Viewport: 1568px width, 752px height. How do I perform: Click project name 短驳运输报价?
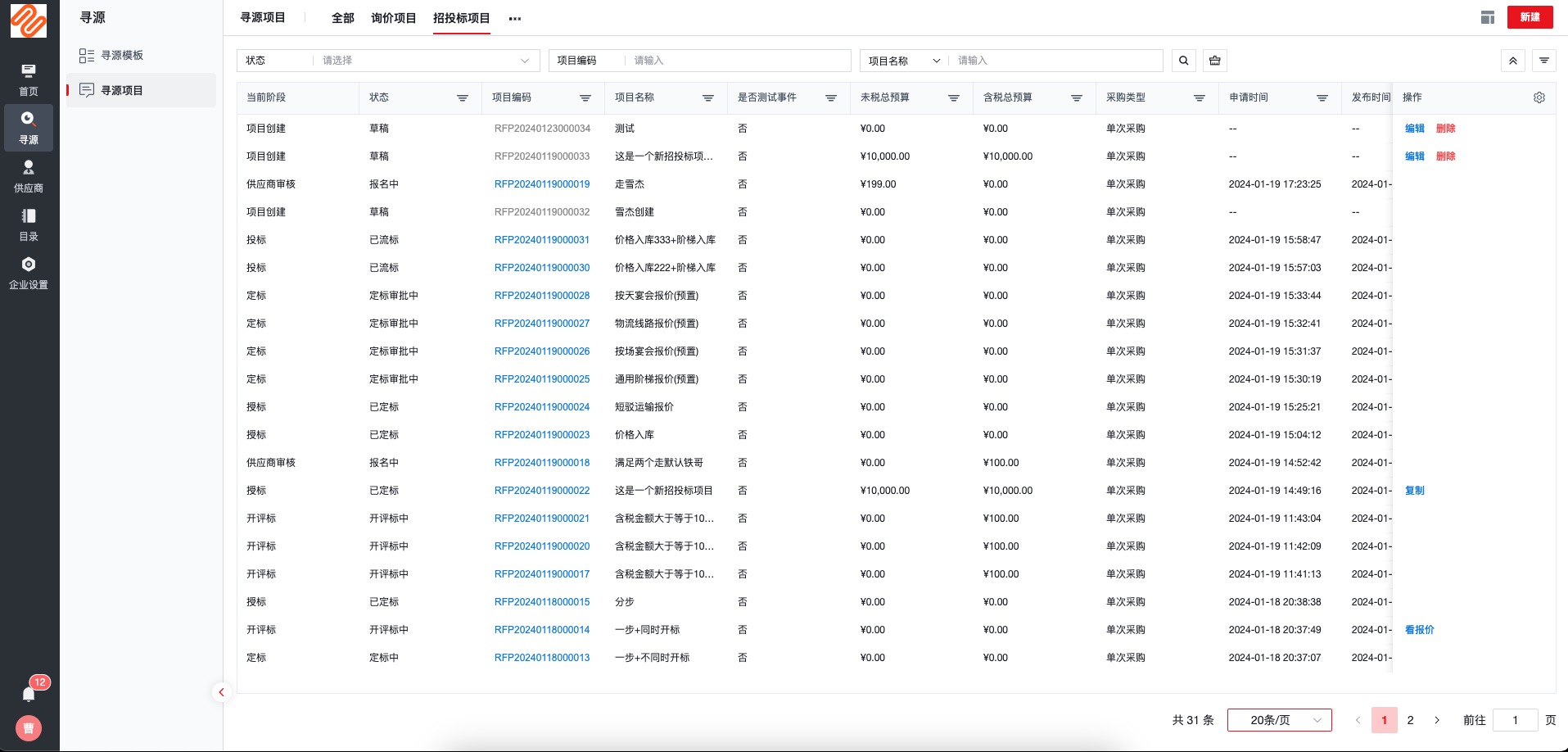pyautogui.click(x=644, y=407)
